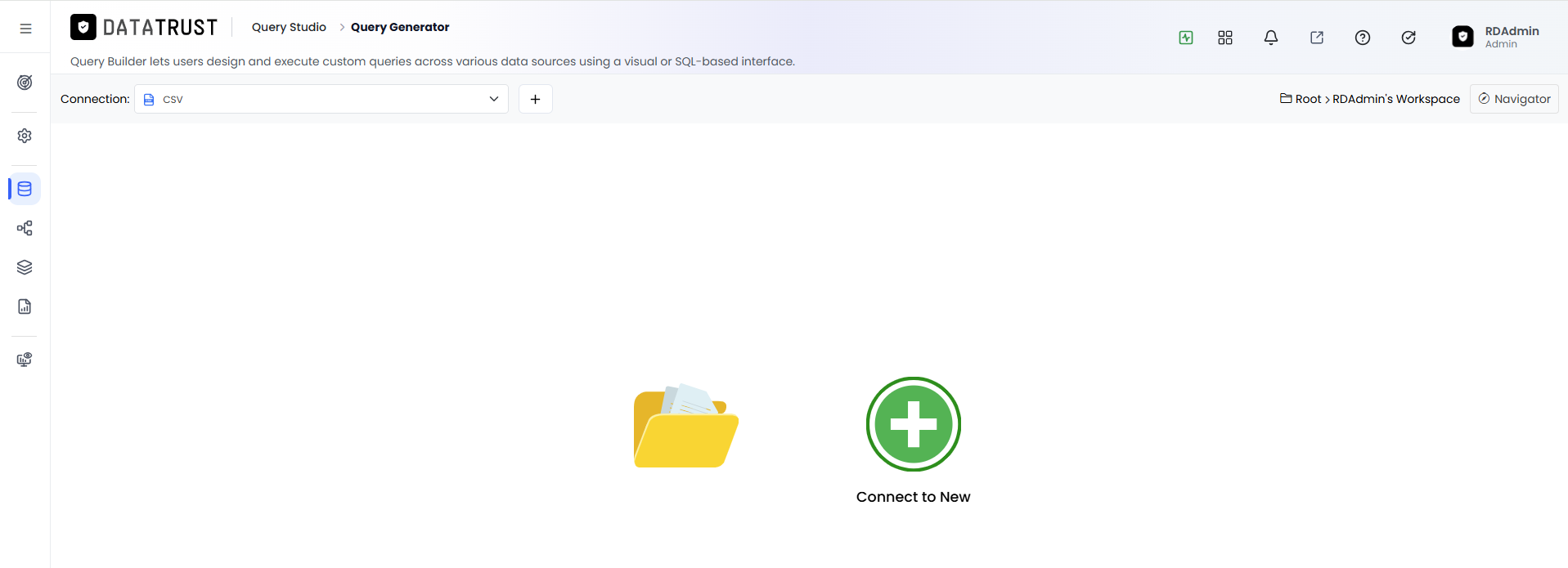Image resolution: width=1568 pixels, height=568 pixels.
Task: Select the database sidebar icon
Action: tap(25, 189)
